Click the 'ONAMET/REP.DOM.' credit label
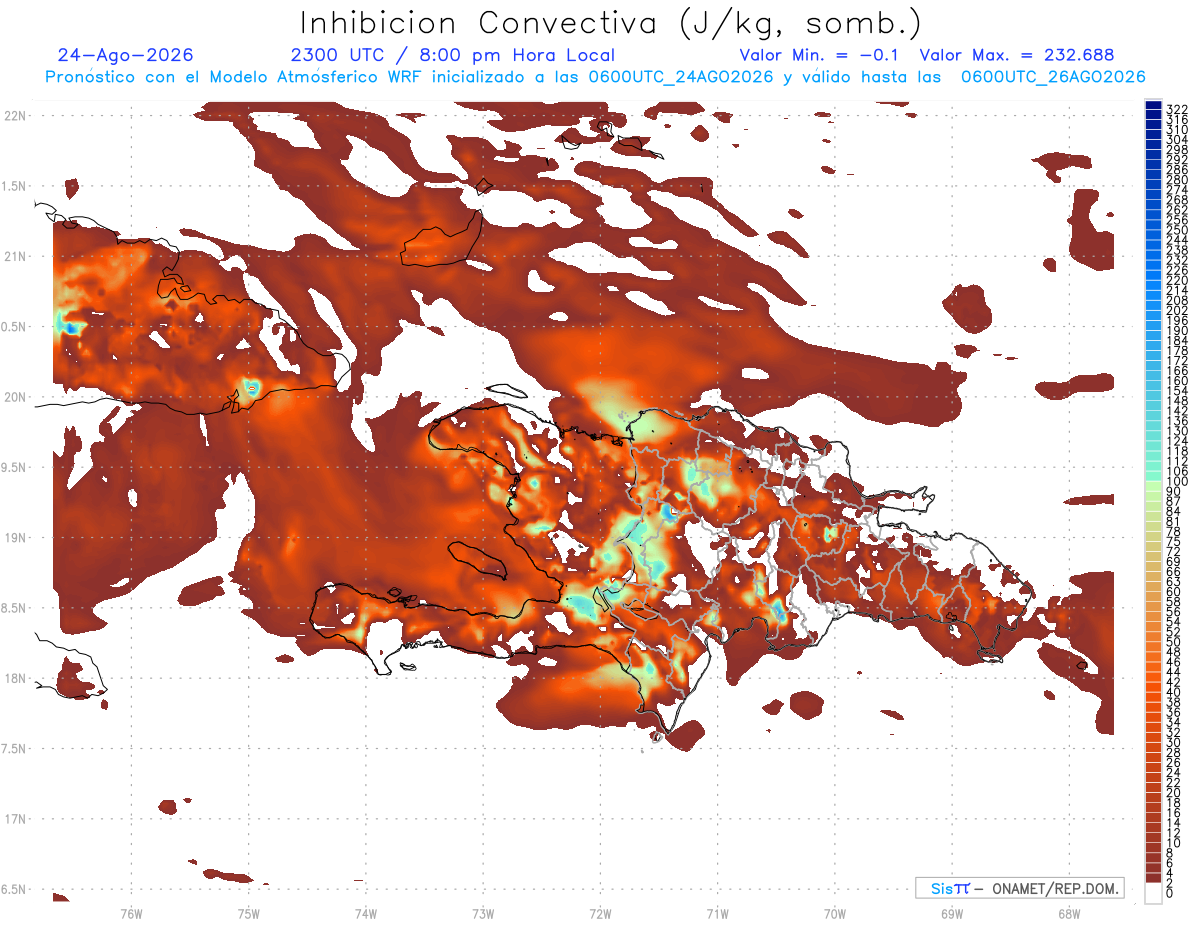The image size is (1200, 927). (x=1054, y=888)
